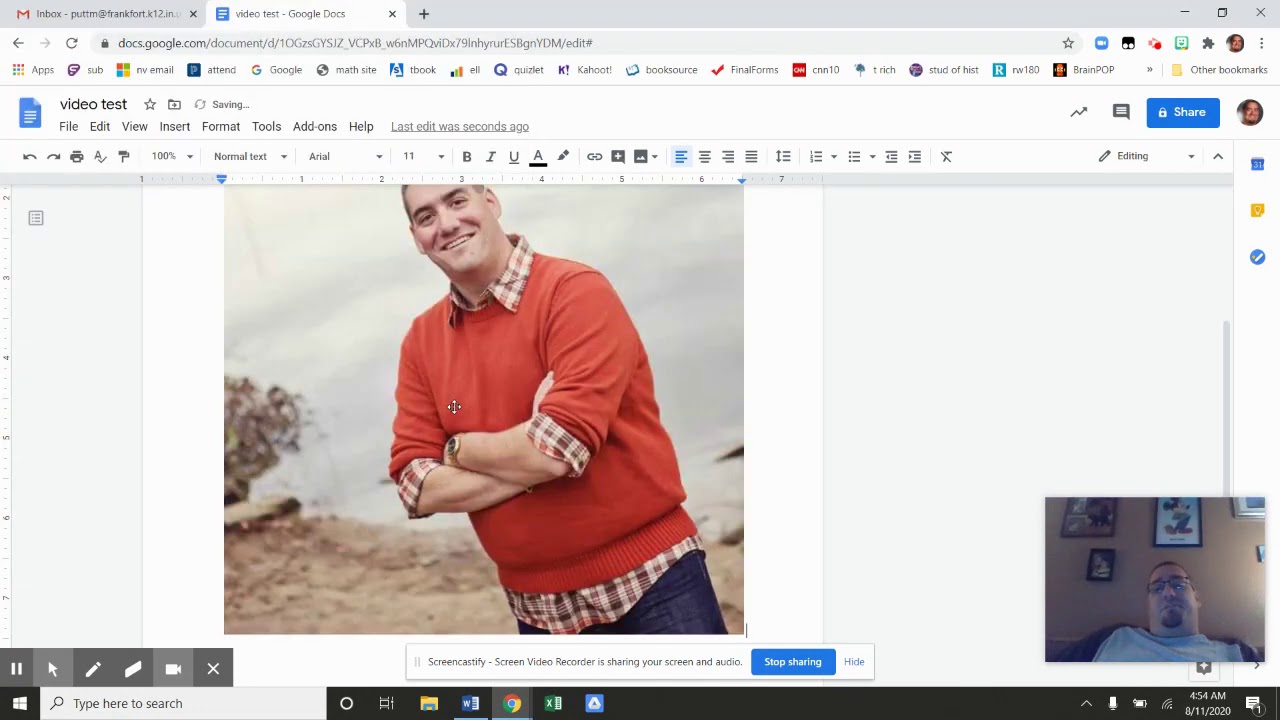The image size is (1280, 720).
Task: Pick highlight color marker icon
Action: (x=563, y=156)
